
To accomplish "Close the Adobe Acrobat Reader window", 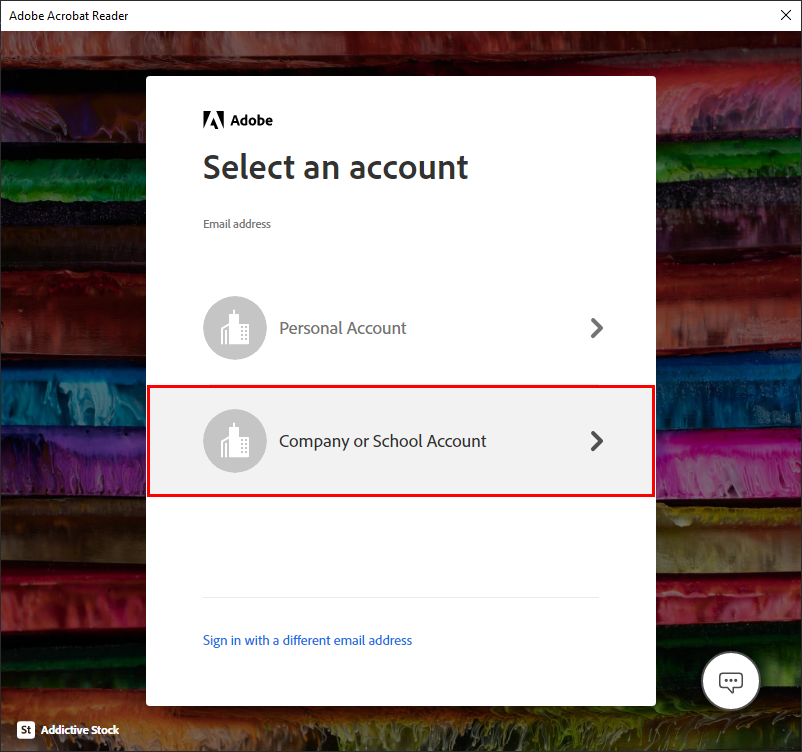I will (x=786, y=15).
